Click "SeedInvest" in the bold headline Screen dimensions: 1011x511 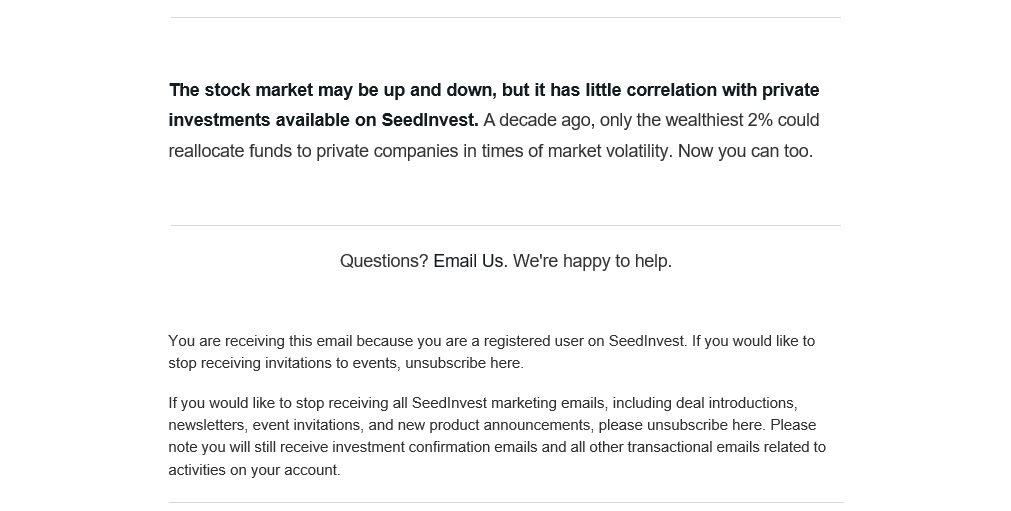coord(429,120)
